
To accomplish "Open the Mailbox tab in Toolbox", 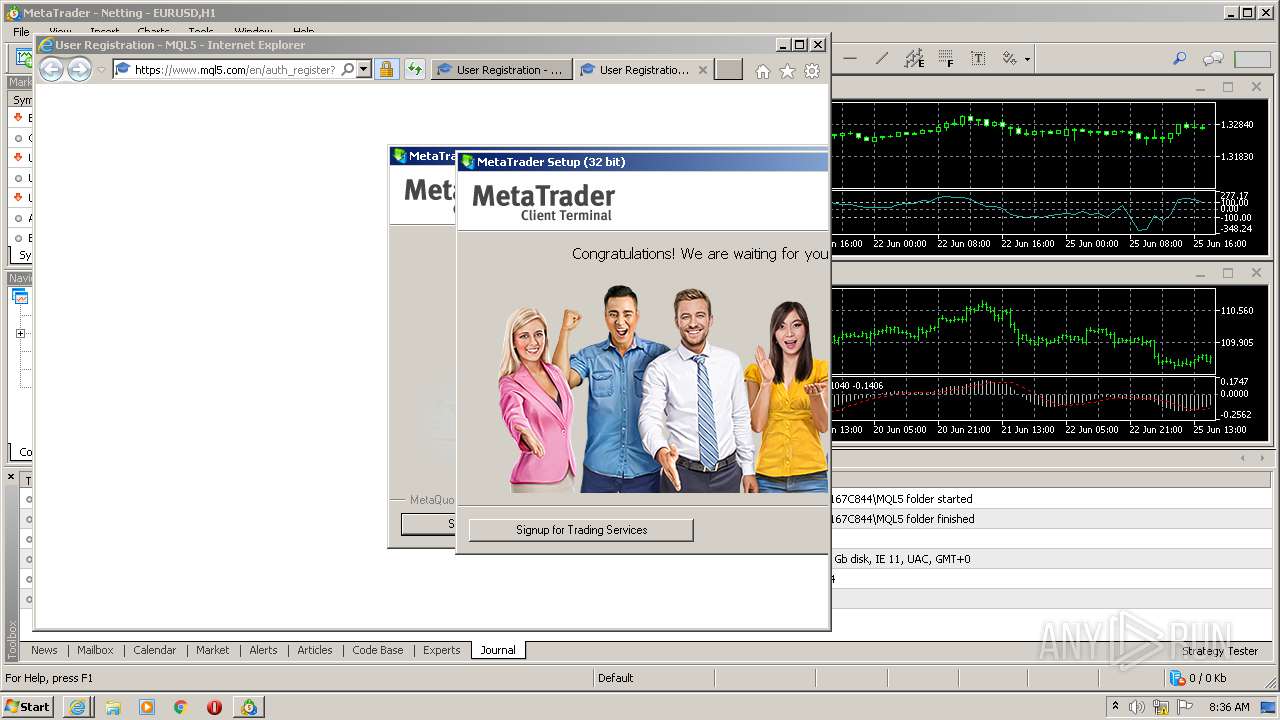I will [x=96, y=650].
